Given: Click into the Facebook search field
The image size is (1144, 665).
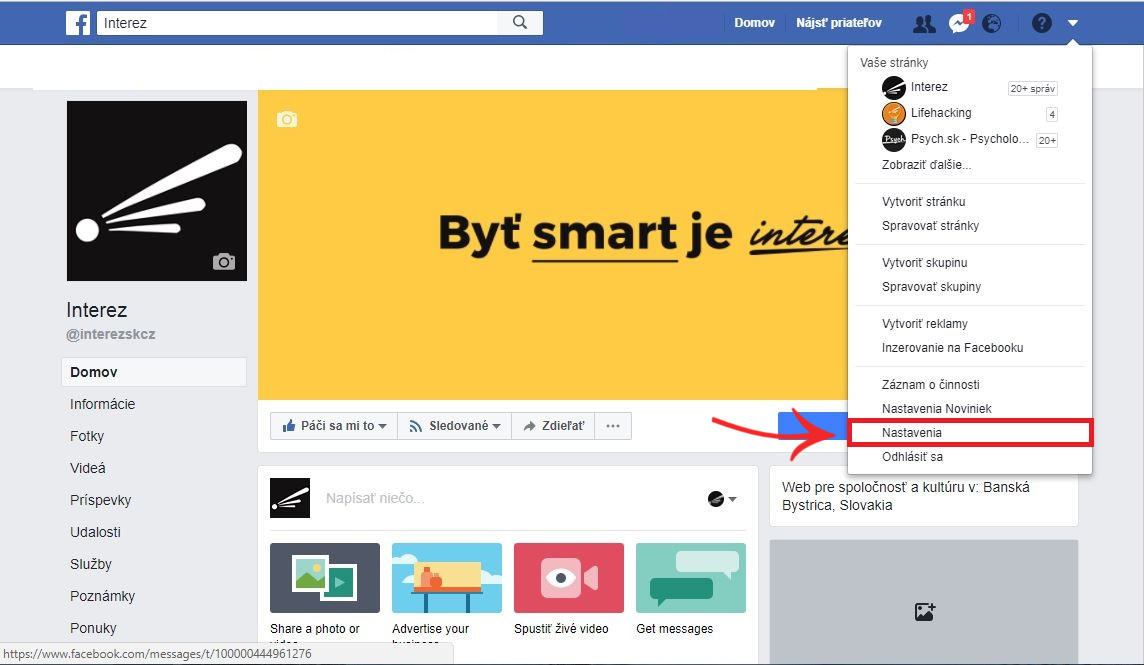Looking at the screenshot, I should click(x=297, y=23).
